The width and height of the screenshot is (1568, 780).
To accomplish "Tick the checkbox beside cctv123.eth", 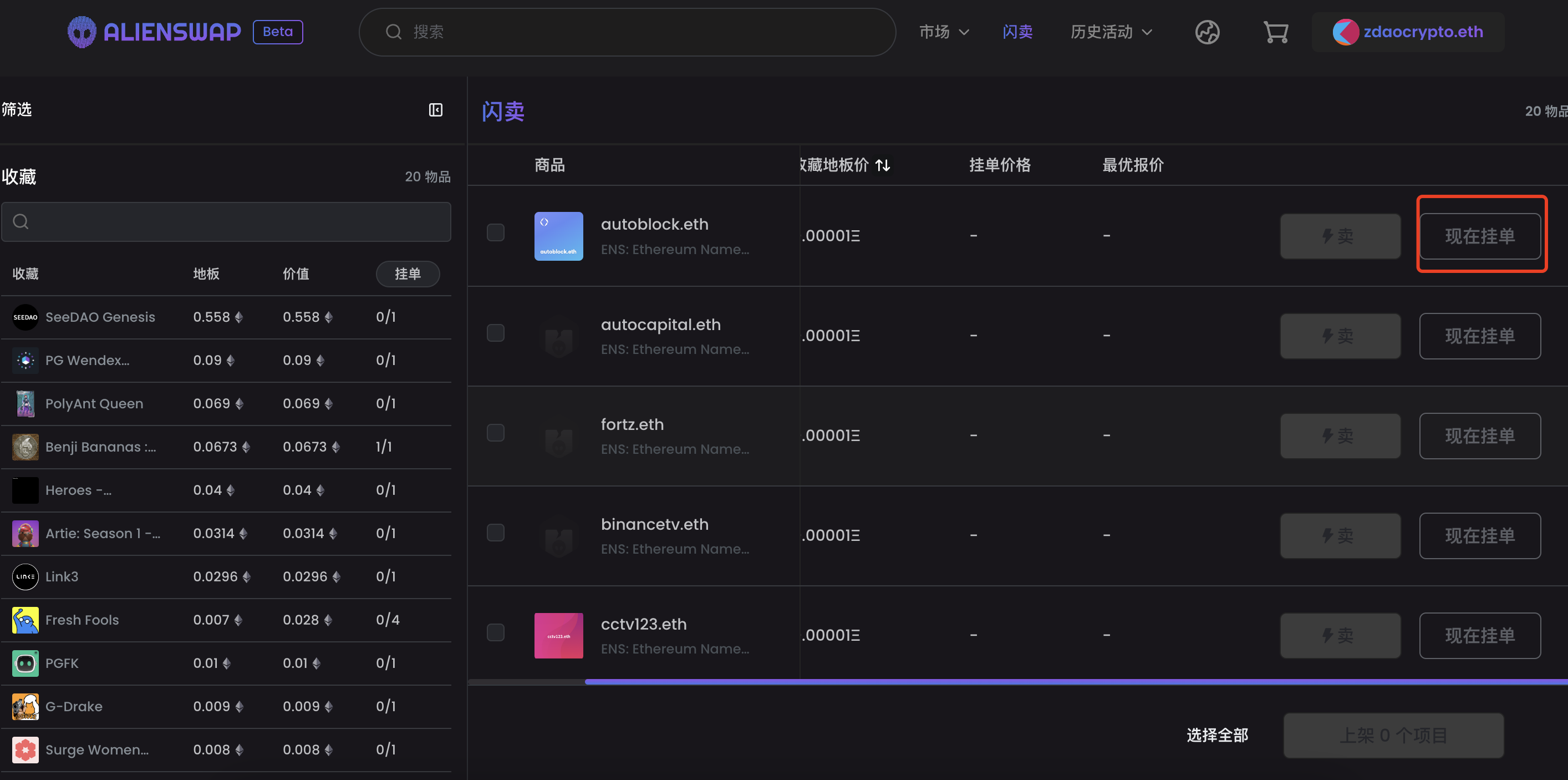I will coord(496,632).
